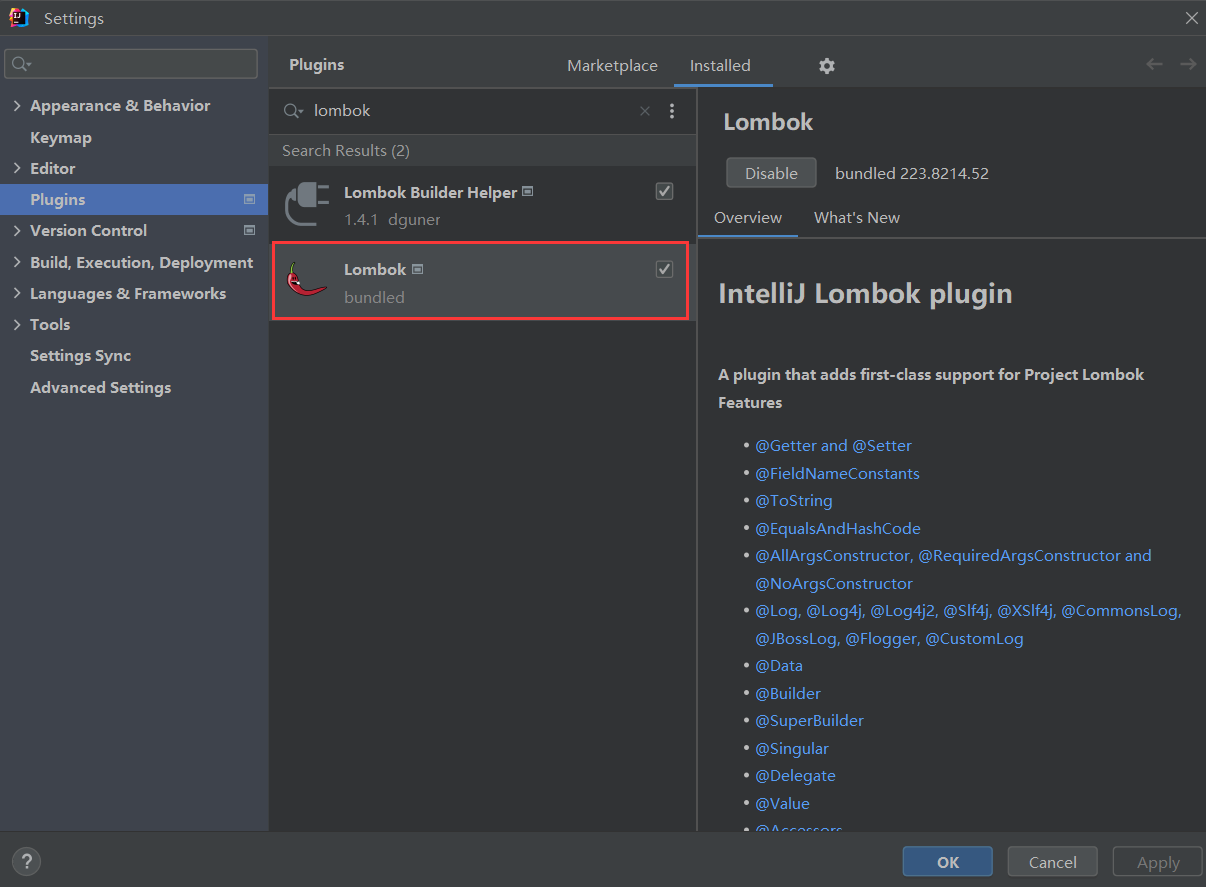
Task: Switch to the Marketplace tab
Action: (612, 66)
